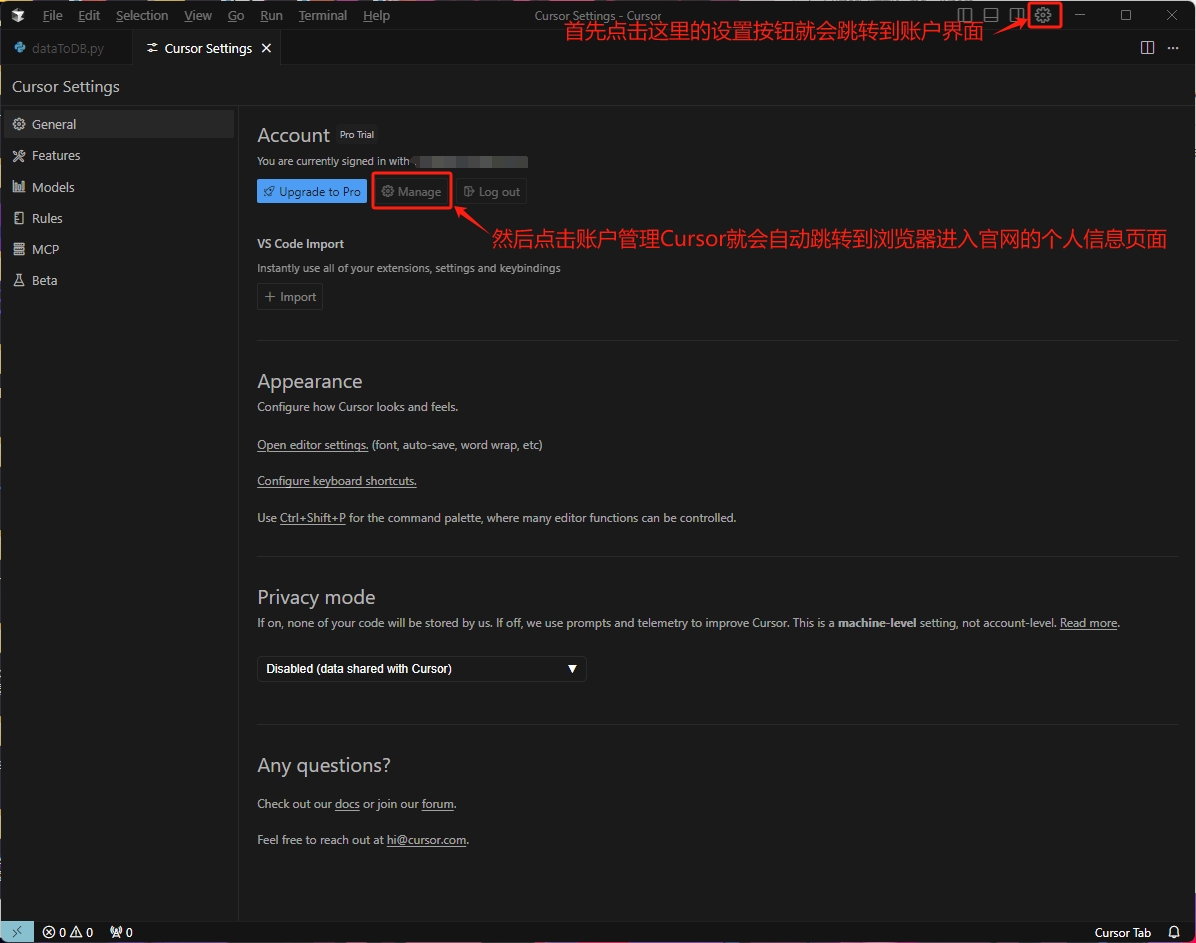The height and width of the screenshot is (943, 1196).
Task: Split the editor right
Action: point(1147,48)
